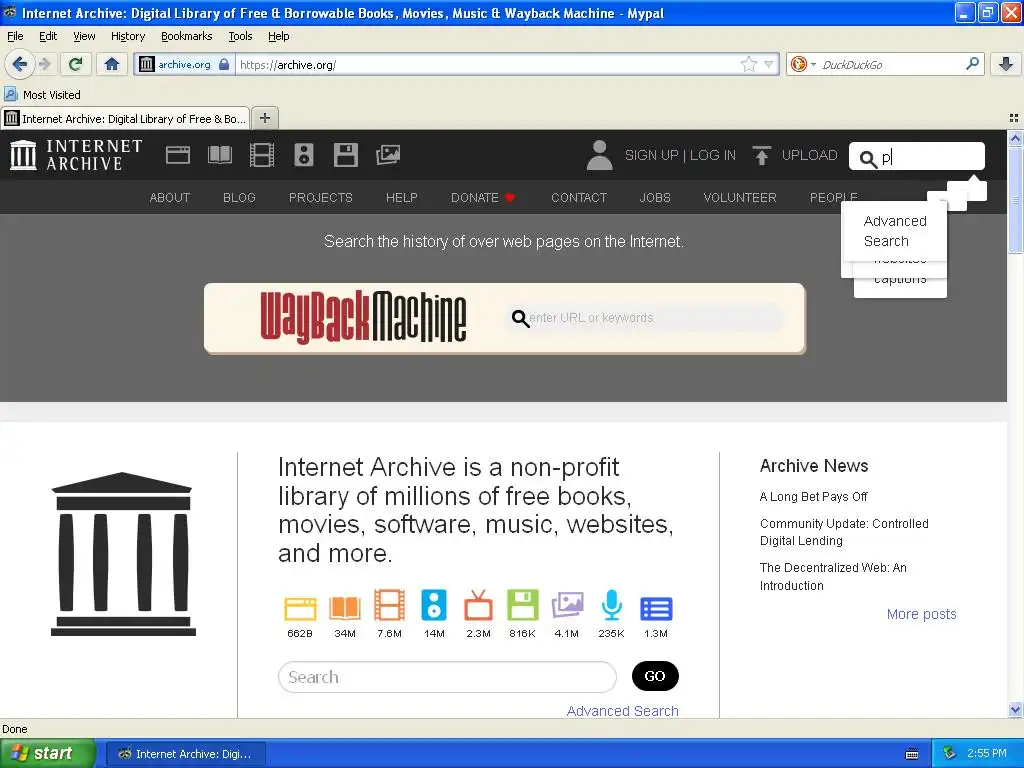Open The Decentralized Web: An Introduction post
This screenshot has height=768, width=1024.
(x=833, y=576)
